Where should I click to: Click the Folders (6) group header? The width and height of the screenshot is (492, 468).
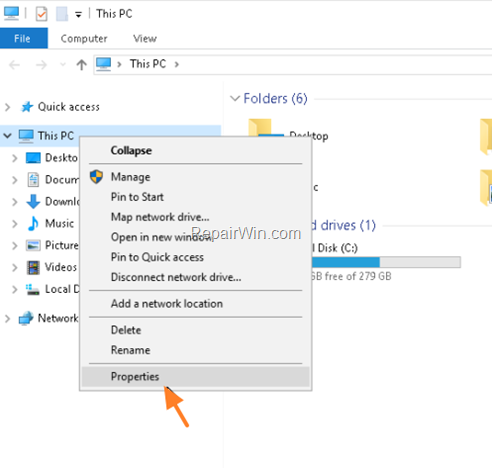pos(275,98)
